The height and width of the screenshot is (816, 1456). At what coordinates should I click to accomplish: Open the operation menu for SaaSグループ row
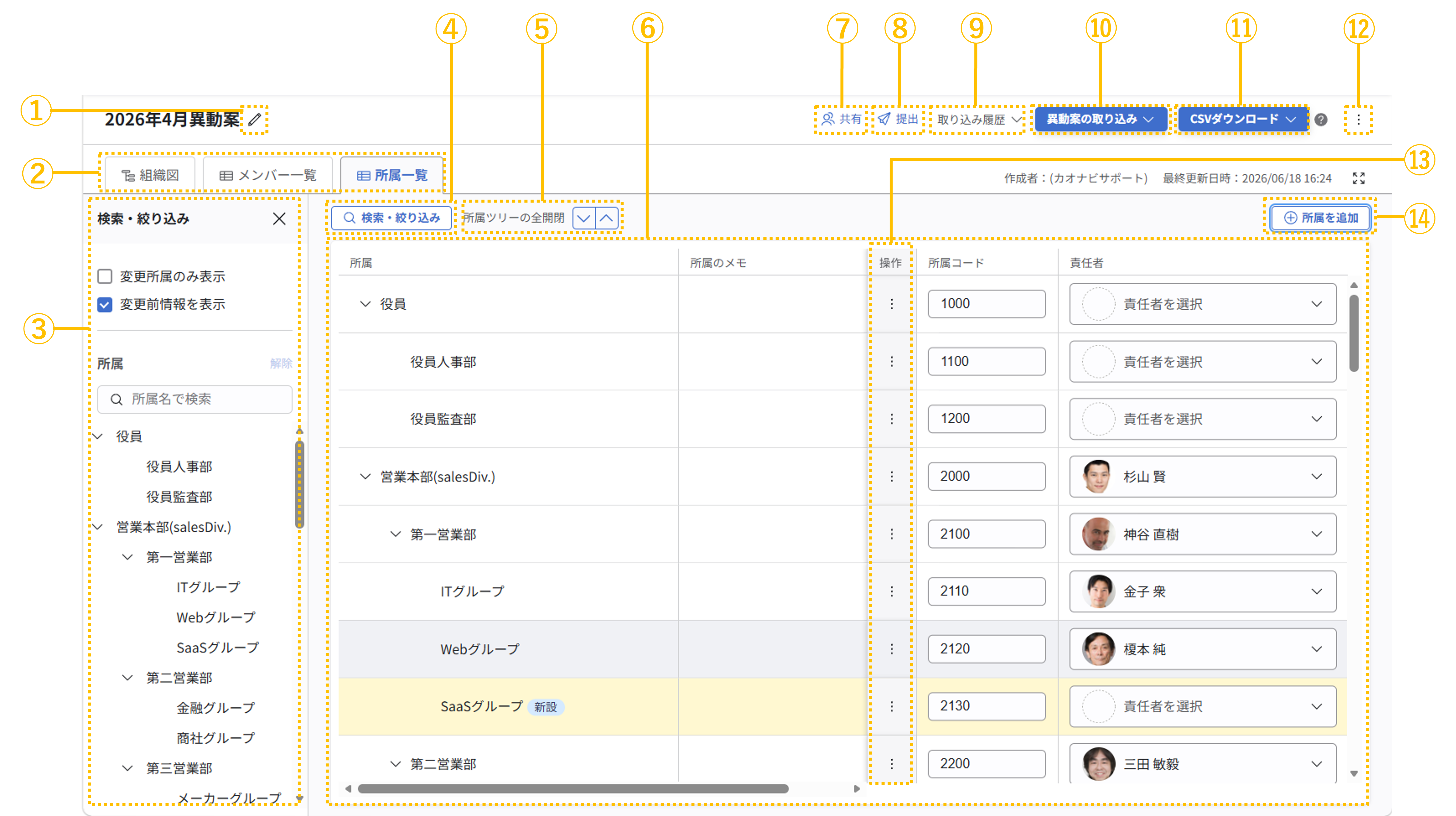[x=891, y=706]
